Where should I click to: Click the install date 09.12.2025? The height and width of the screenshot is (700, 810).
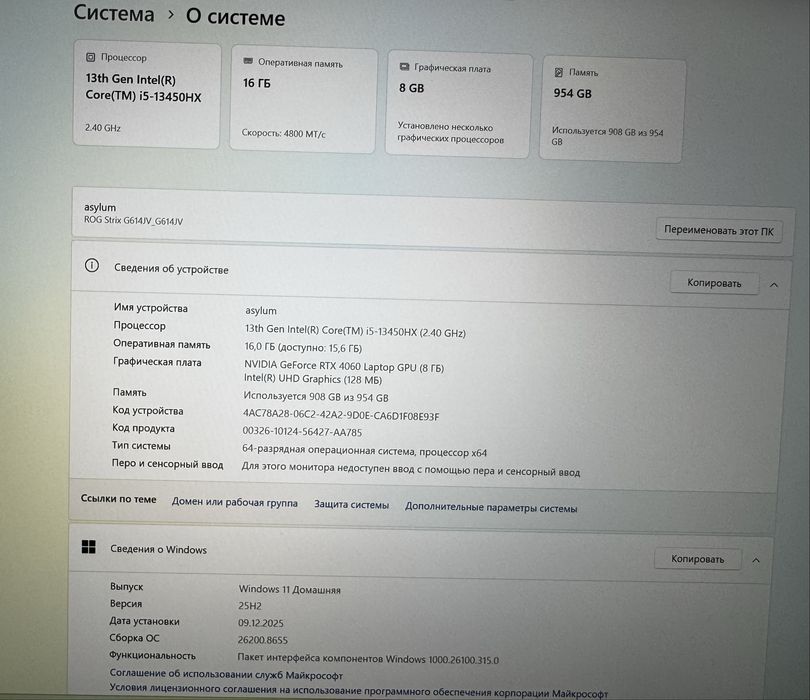pyautogui.click(x=260, y=623)
